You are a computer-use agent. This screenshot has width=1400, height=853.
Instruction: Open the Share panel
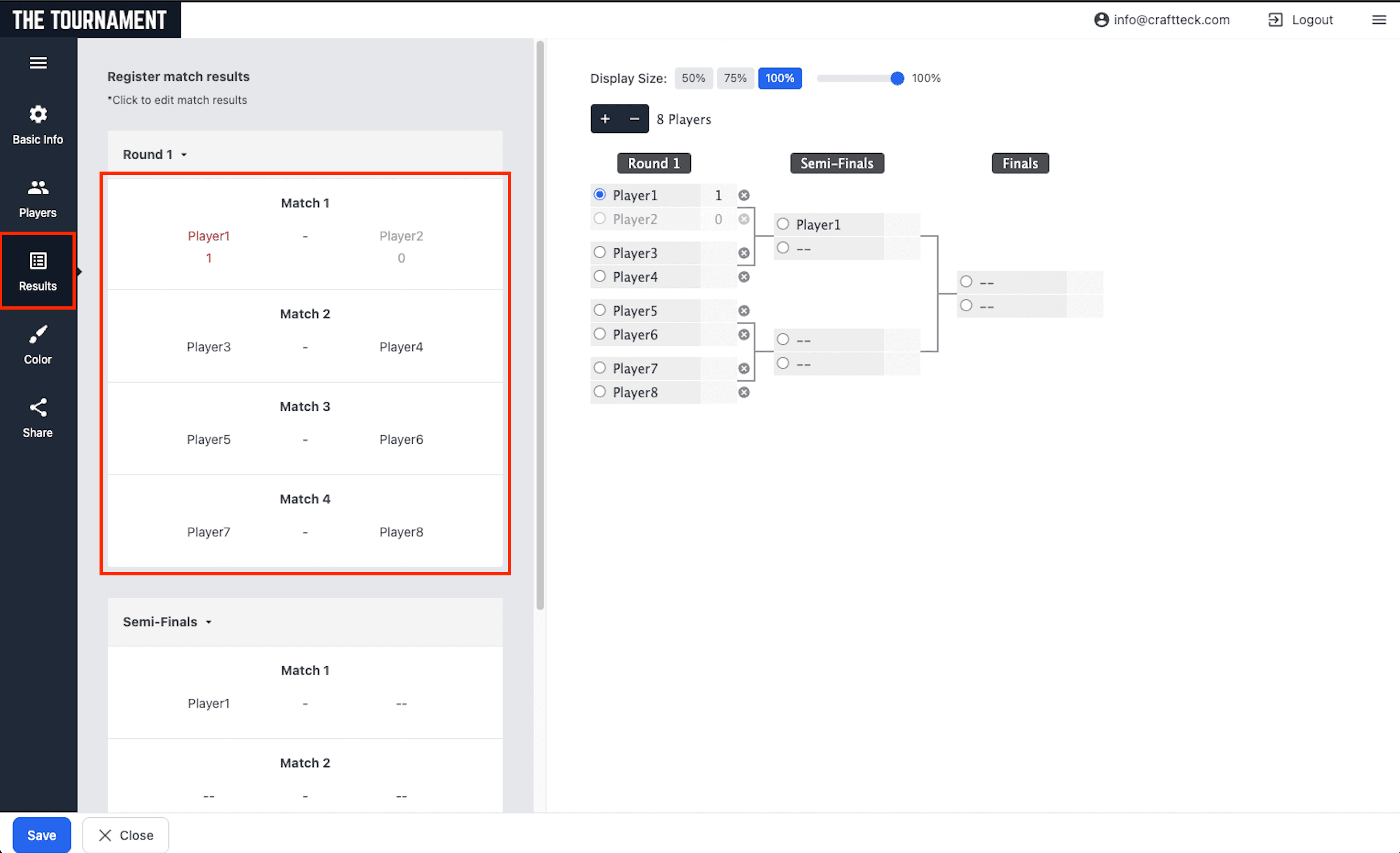click(37, 417)
